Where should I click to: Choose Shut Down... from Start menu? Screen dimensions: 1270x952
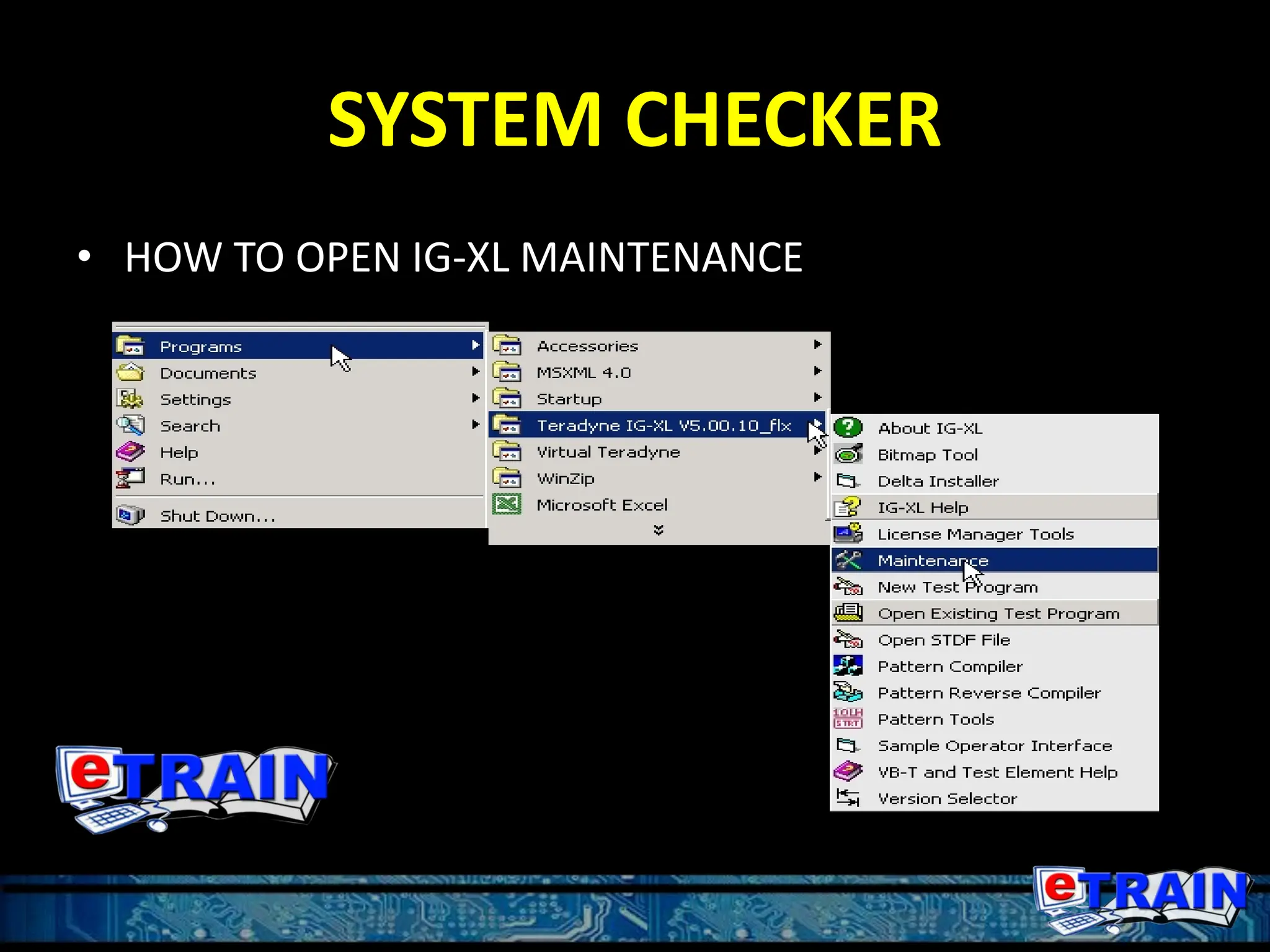tap(299, 516)
